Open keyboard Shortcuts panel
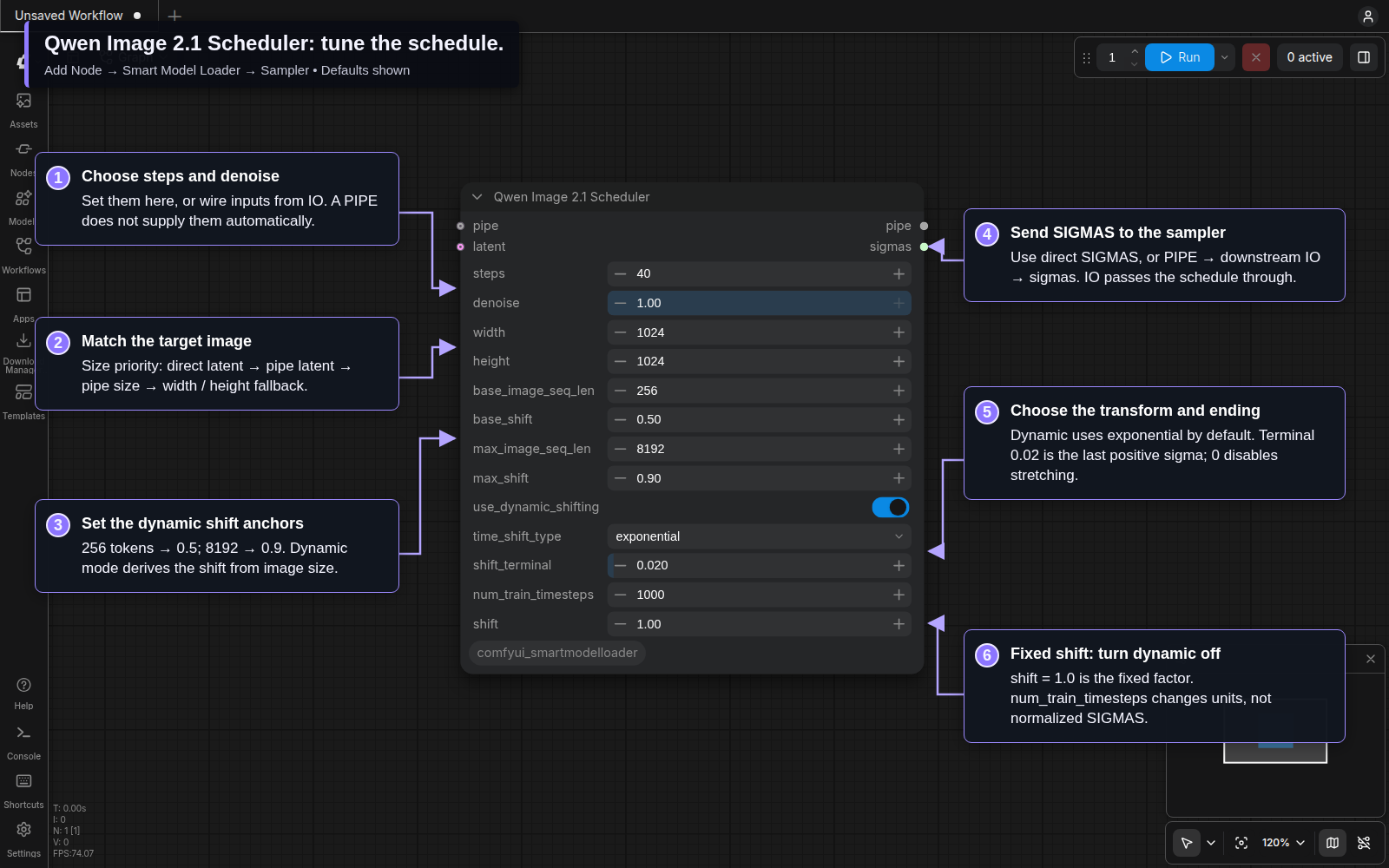 (23, 791)
